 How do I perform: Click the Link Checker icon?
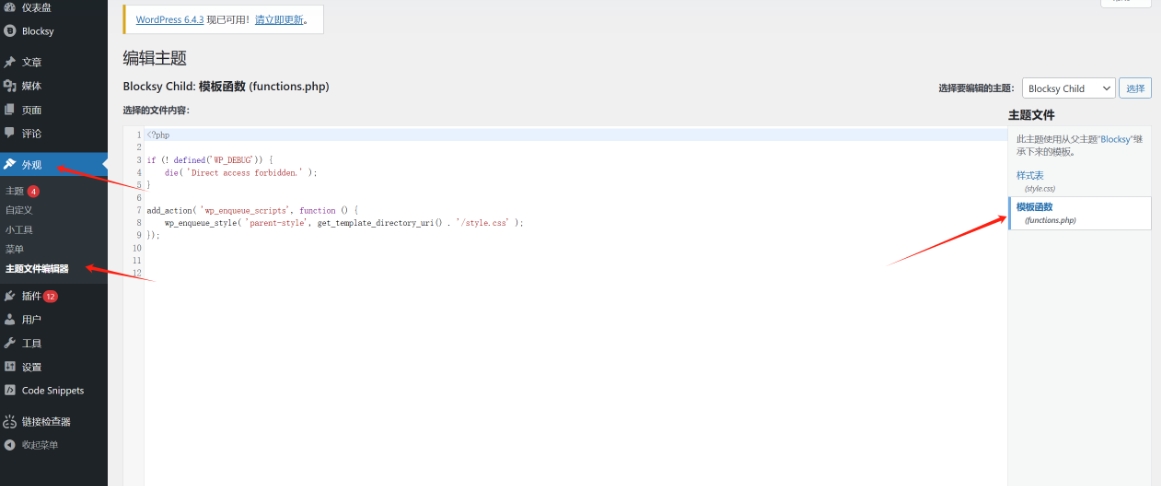pyautogui.click(x=10, y=422)
